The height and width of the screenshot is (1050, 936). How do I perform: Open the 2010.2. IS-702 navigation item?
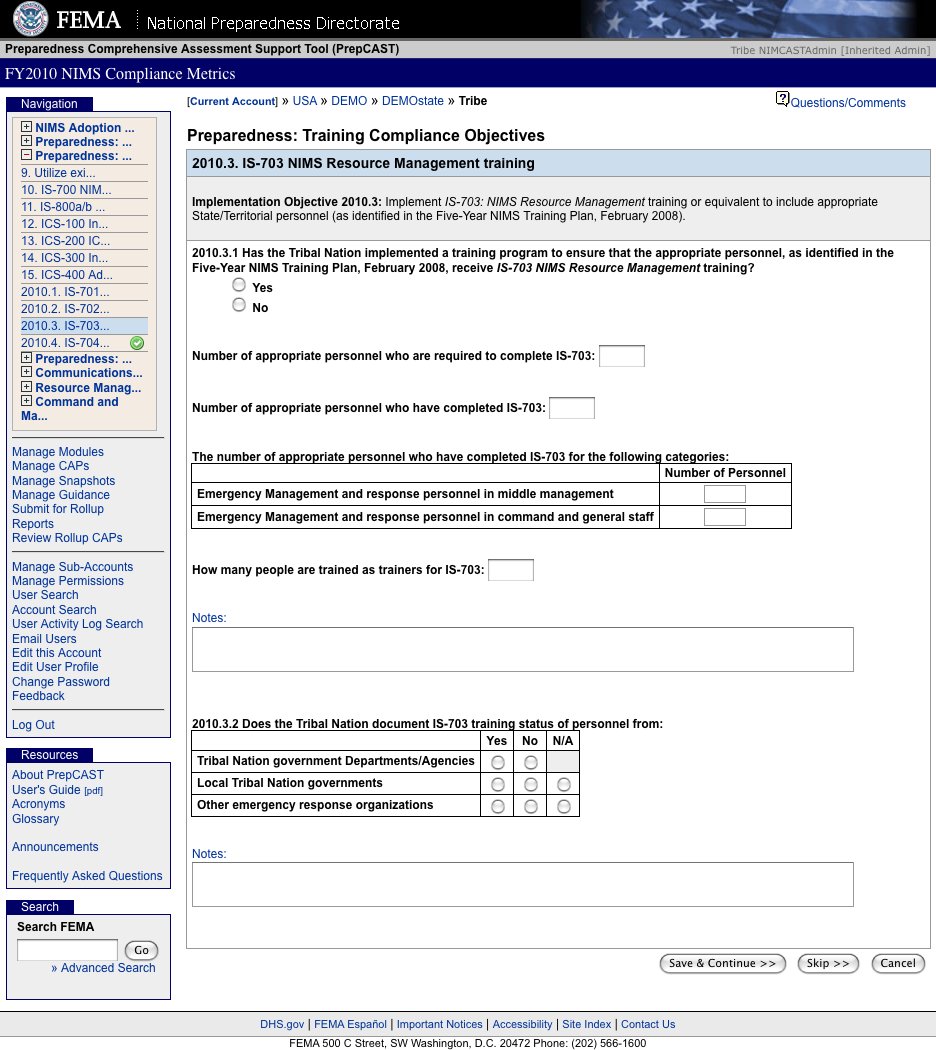65,309
